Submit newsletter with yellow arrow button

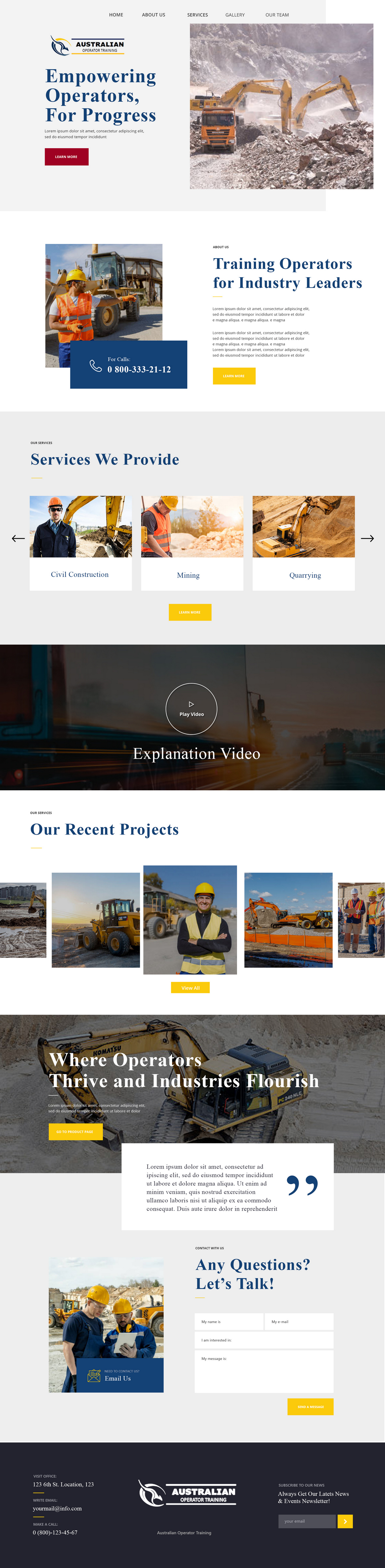pos(345,1521)
